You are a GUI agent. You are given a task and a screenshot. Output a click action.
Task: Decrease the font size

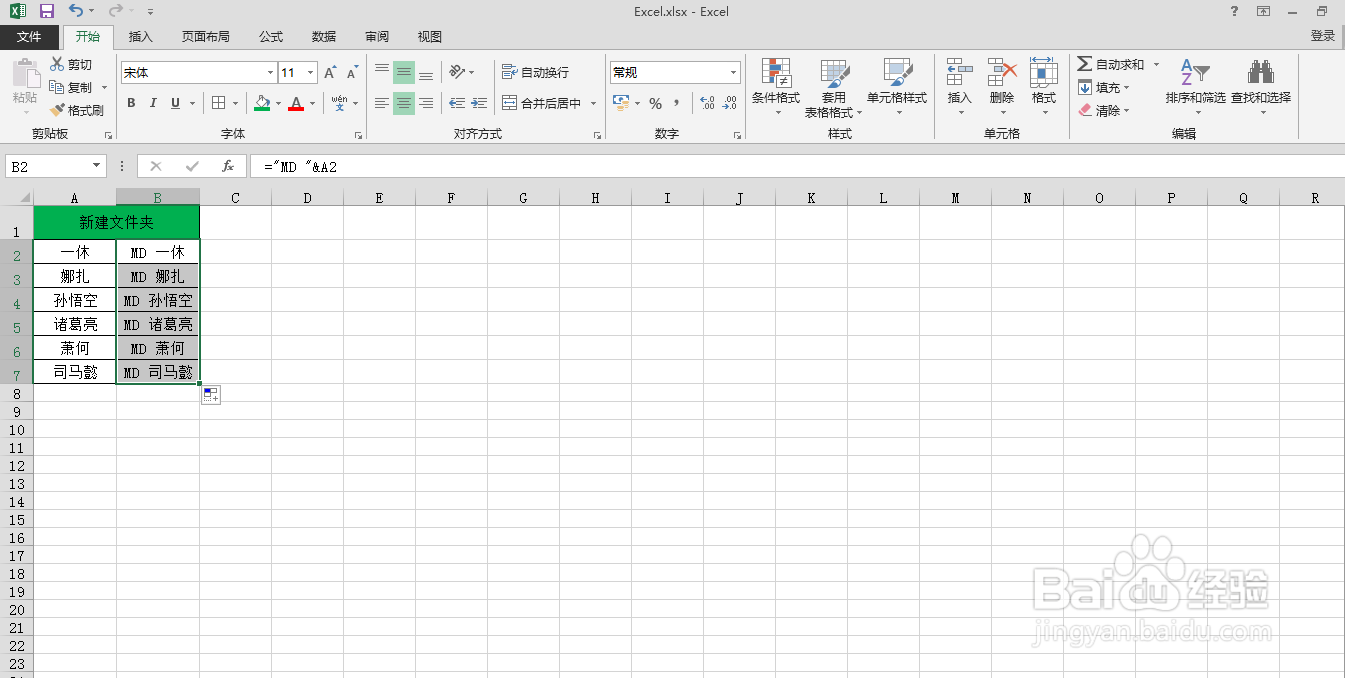[x=352, y=73]
